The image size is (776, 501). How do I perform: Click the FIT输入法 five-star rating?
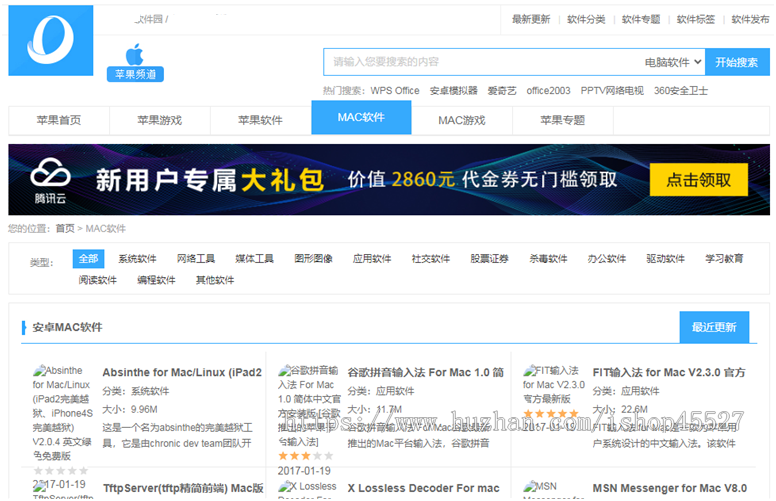click(551, 413)
